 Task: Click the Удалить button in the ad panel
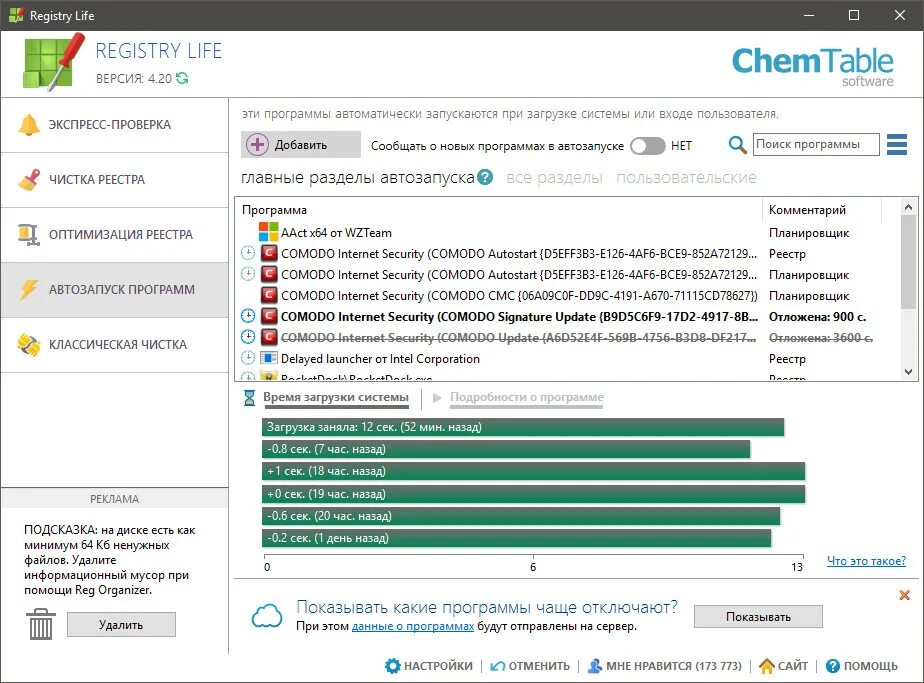tap(121, 625)
